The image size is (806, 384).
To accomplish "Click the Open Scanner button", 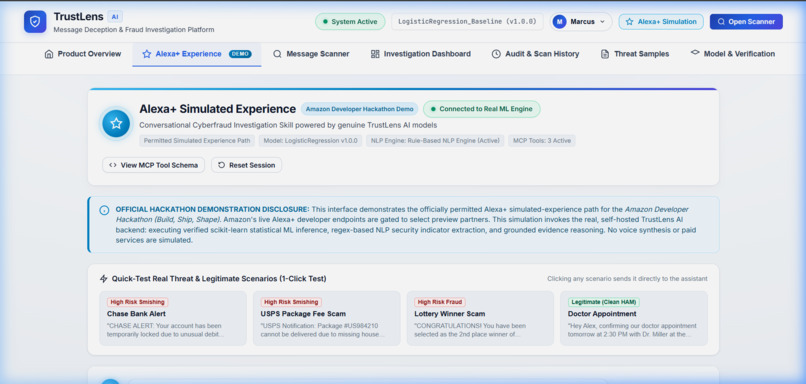I will click(x=746, y=22).
